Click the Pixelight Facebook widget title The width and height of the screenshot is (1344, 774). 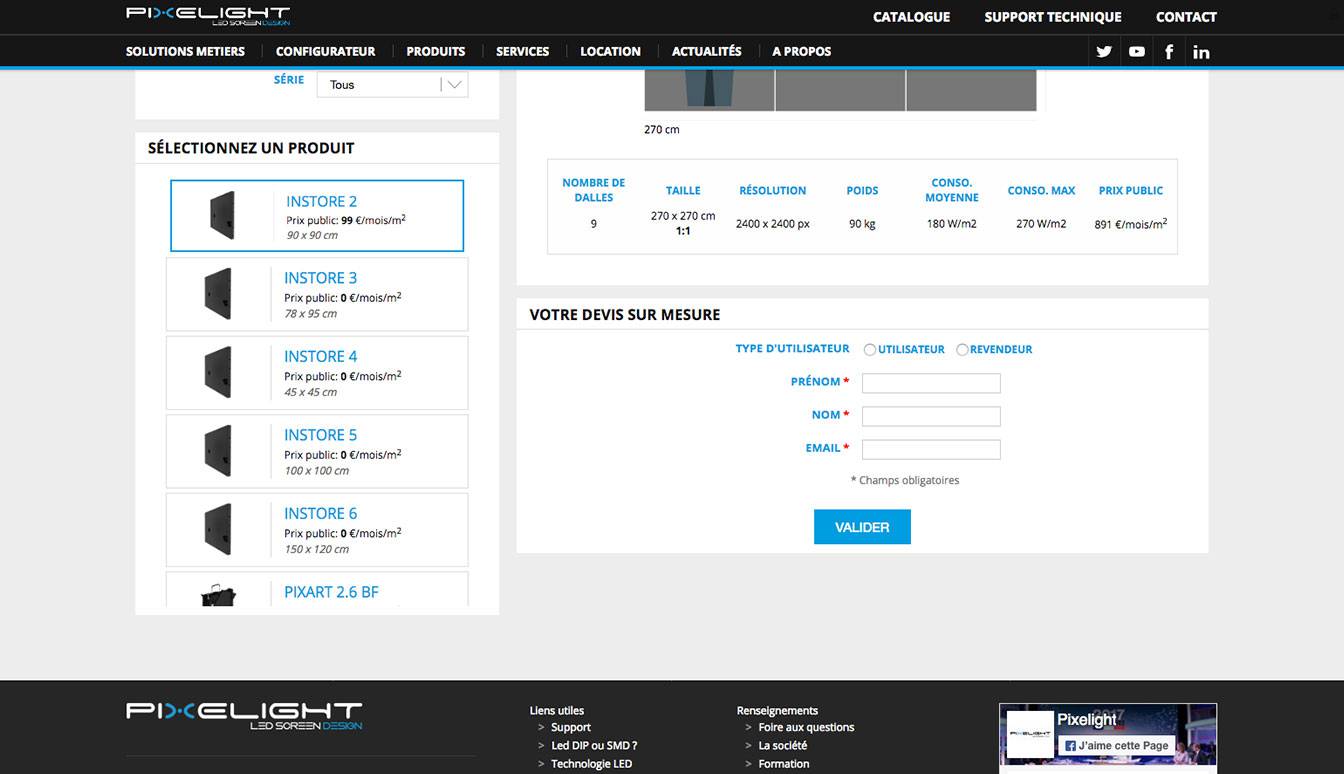(x=1086, y=720)
